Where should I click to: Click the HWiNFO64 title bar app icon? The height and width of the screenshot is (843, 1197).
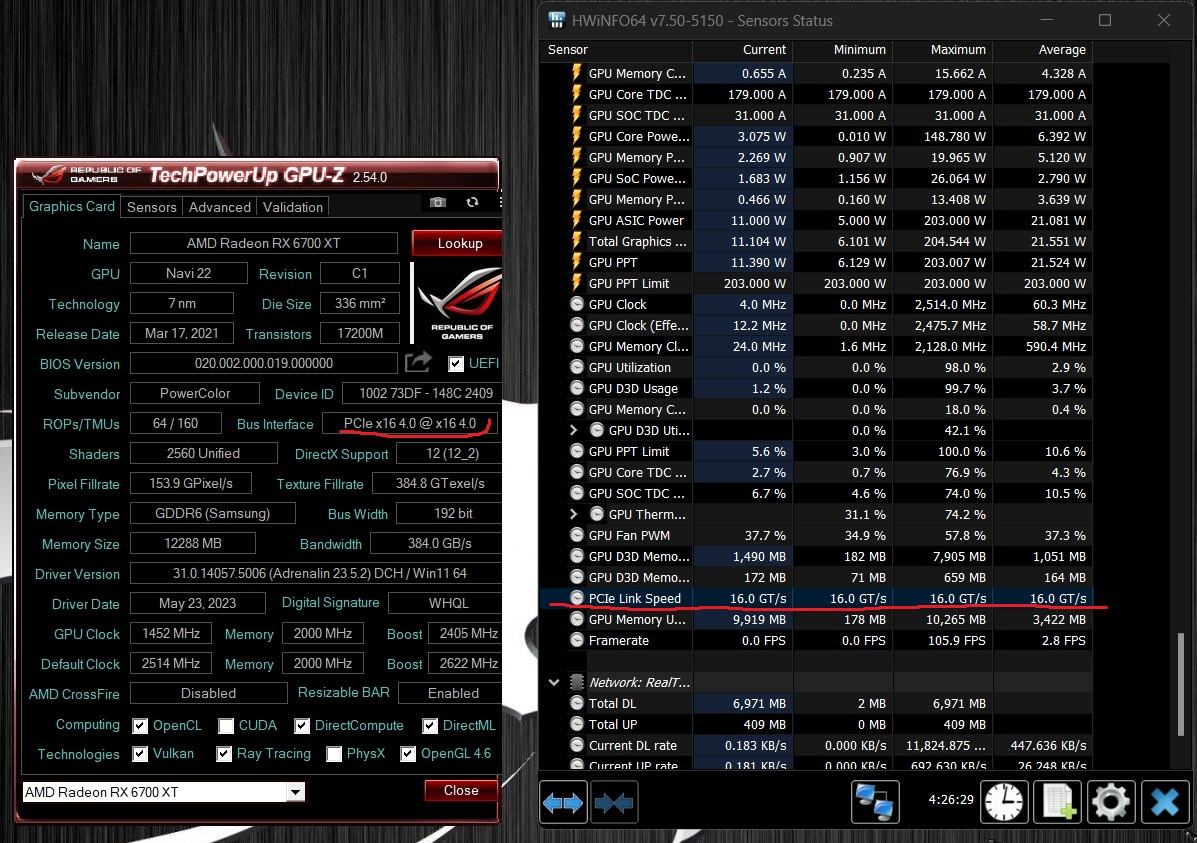tap(557, 20)
